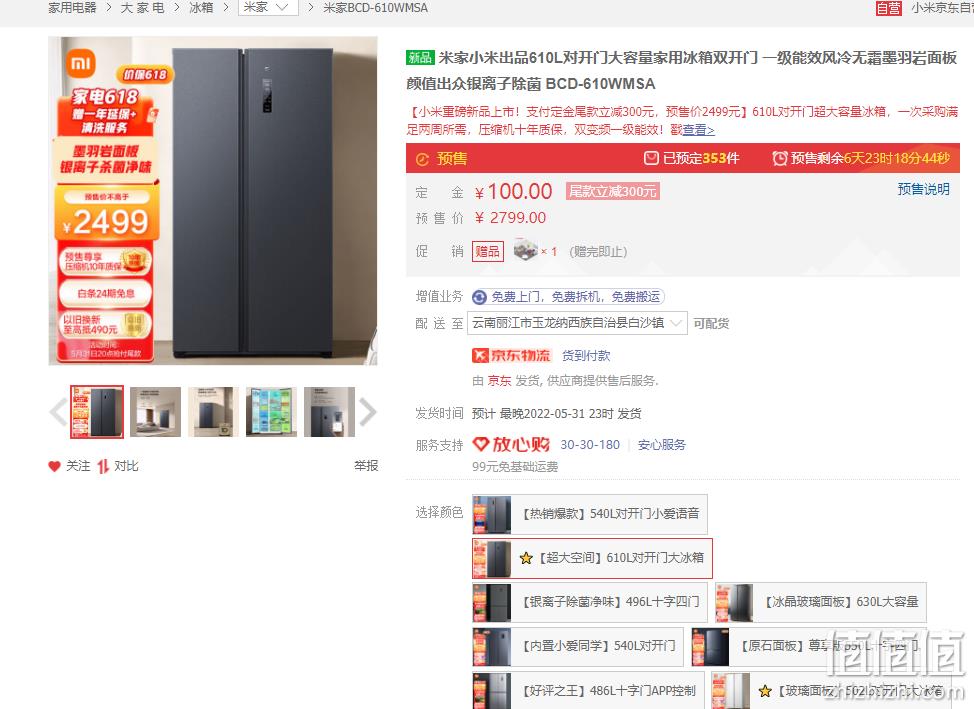Click the heart 关注 favorite icon
Screen dimensions: 974x709
point(55,466)
